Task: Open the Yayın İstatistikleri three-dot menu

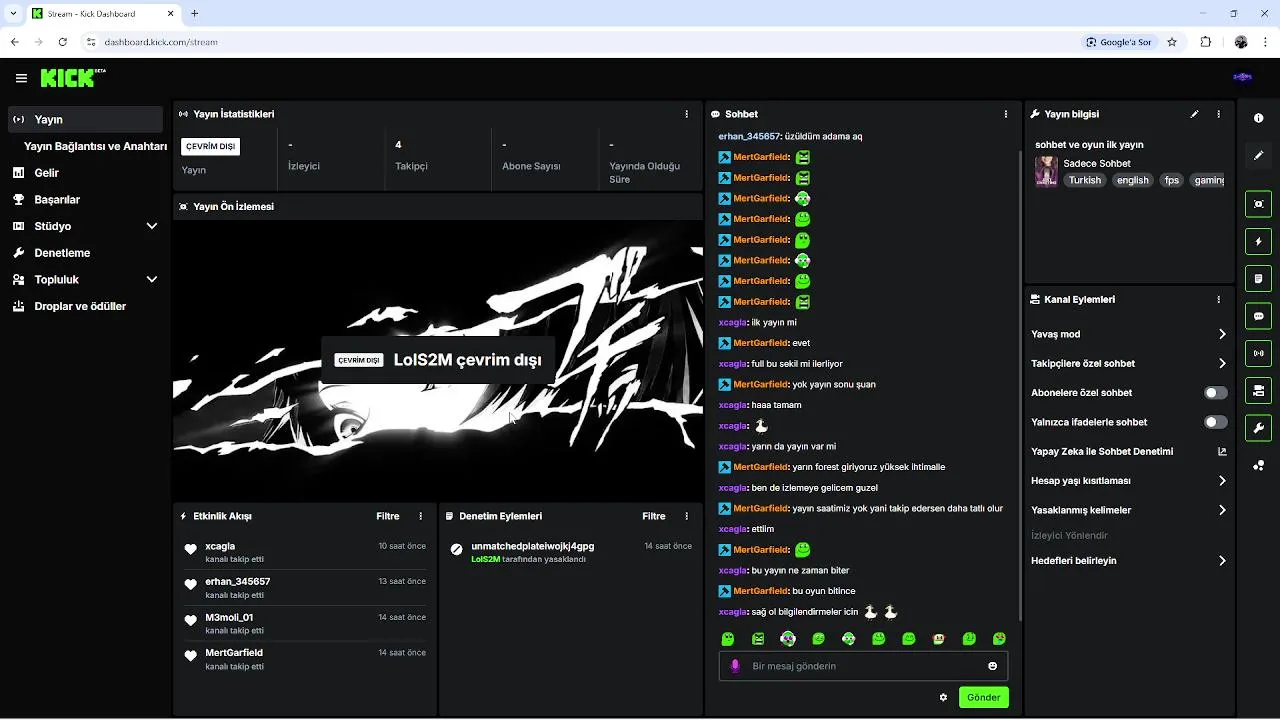Action: coord(686,114)
